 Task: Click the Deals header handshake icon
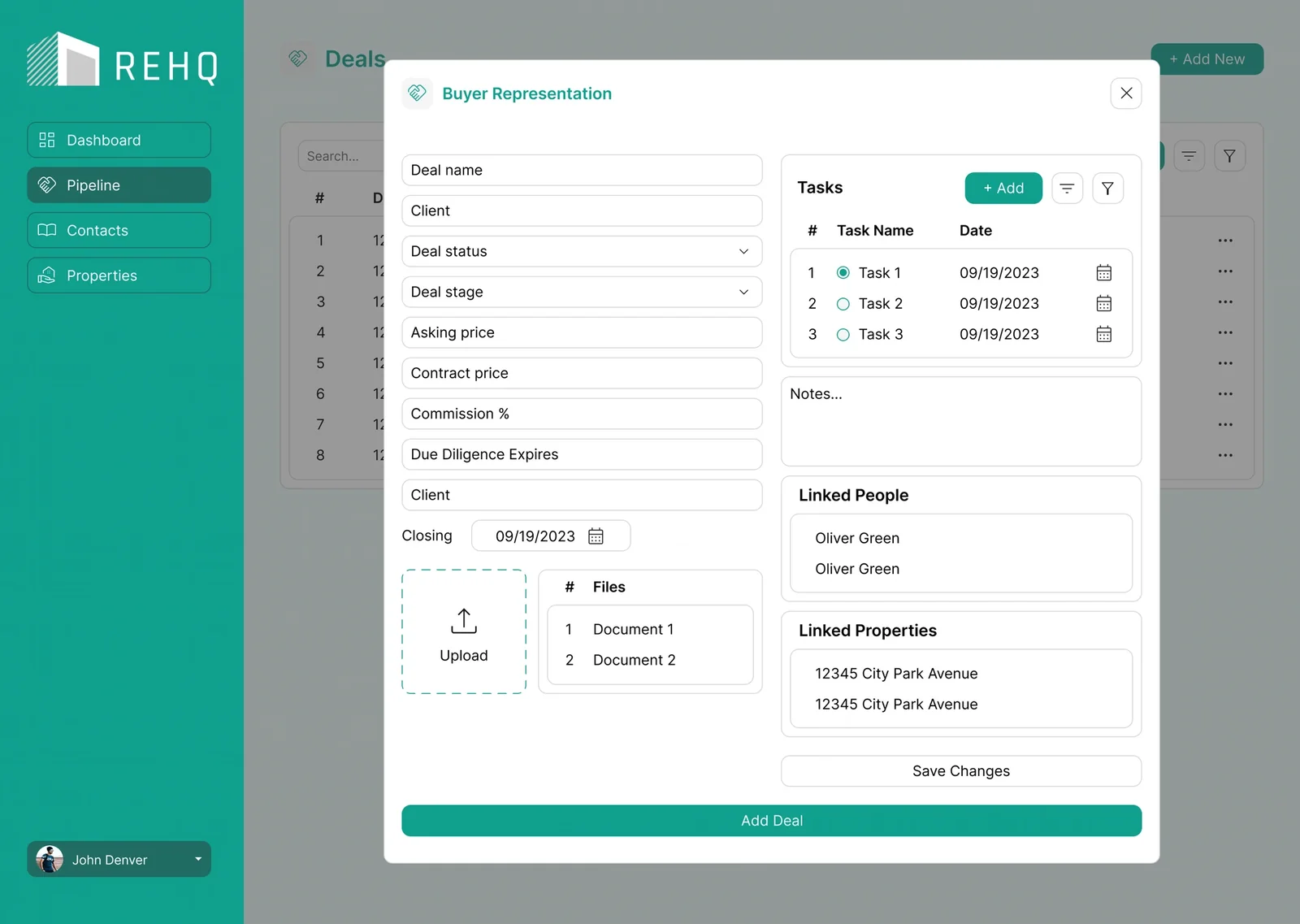298,59
